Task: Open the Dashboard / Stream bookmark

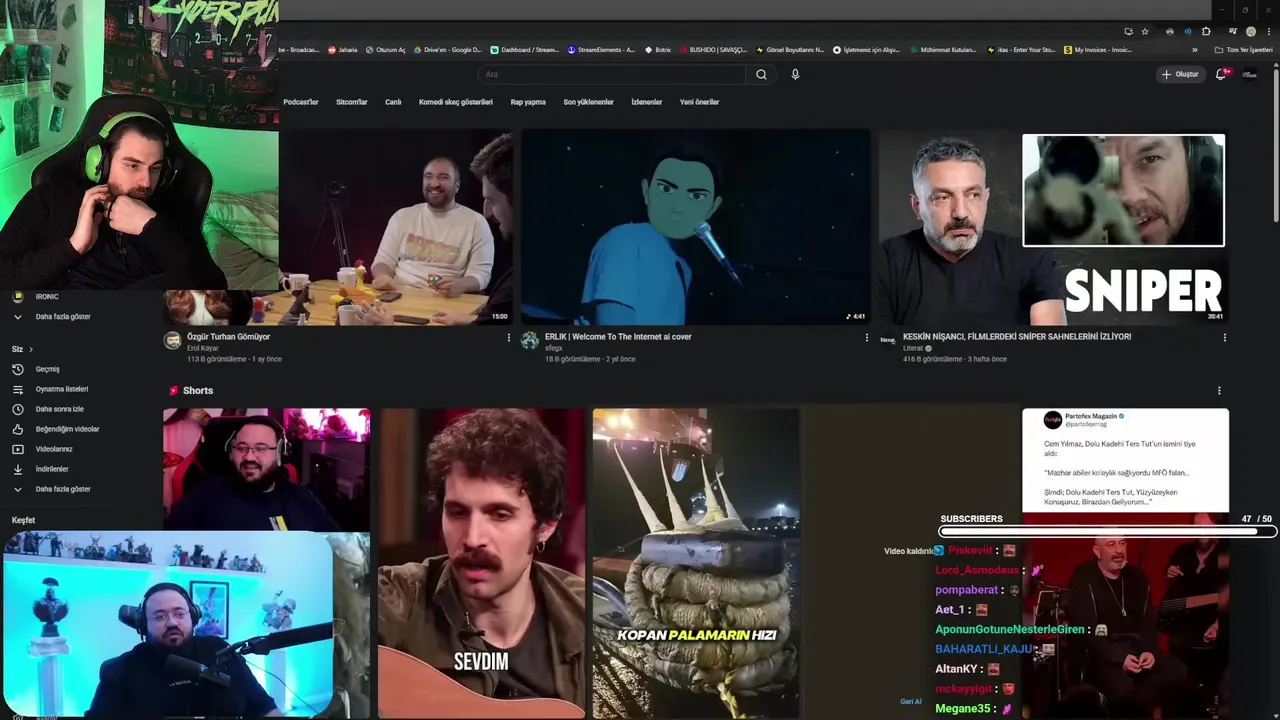Action: point(524,50)
